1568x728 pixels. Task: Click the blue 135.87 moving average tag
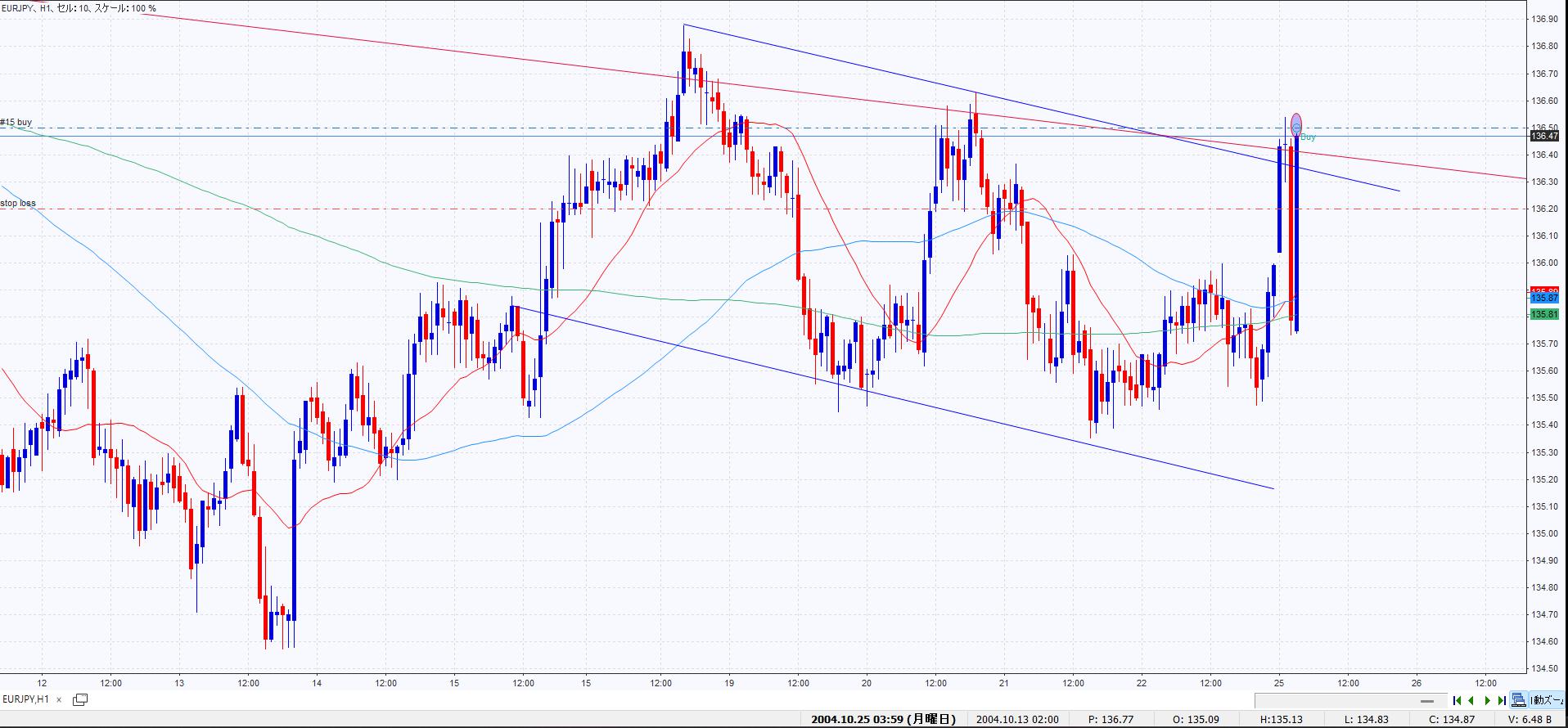pos(1544,299)
